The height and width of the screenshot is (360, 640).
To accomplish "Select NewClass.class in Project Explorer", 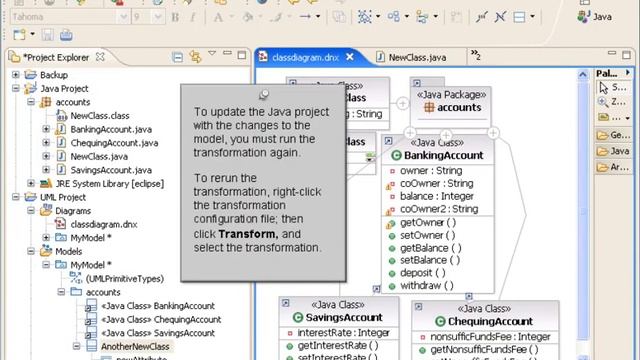I will [100, 116].
